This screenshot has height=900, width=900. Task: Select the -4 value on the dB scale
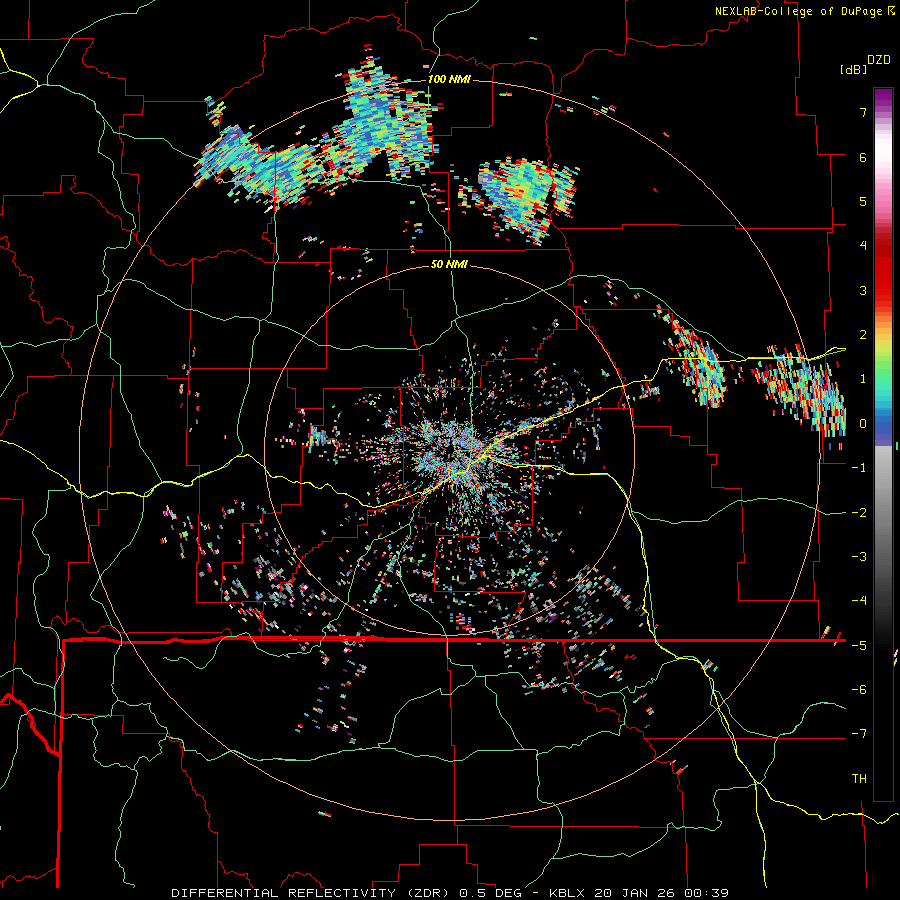point(859,601)
